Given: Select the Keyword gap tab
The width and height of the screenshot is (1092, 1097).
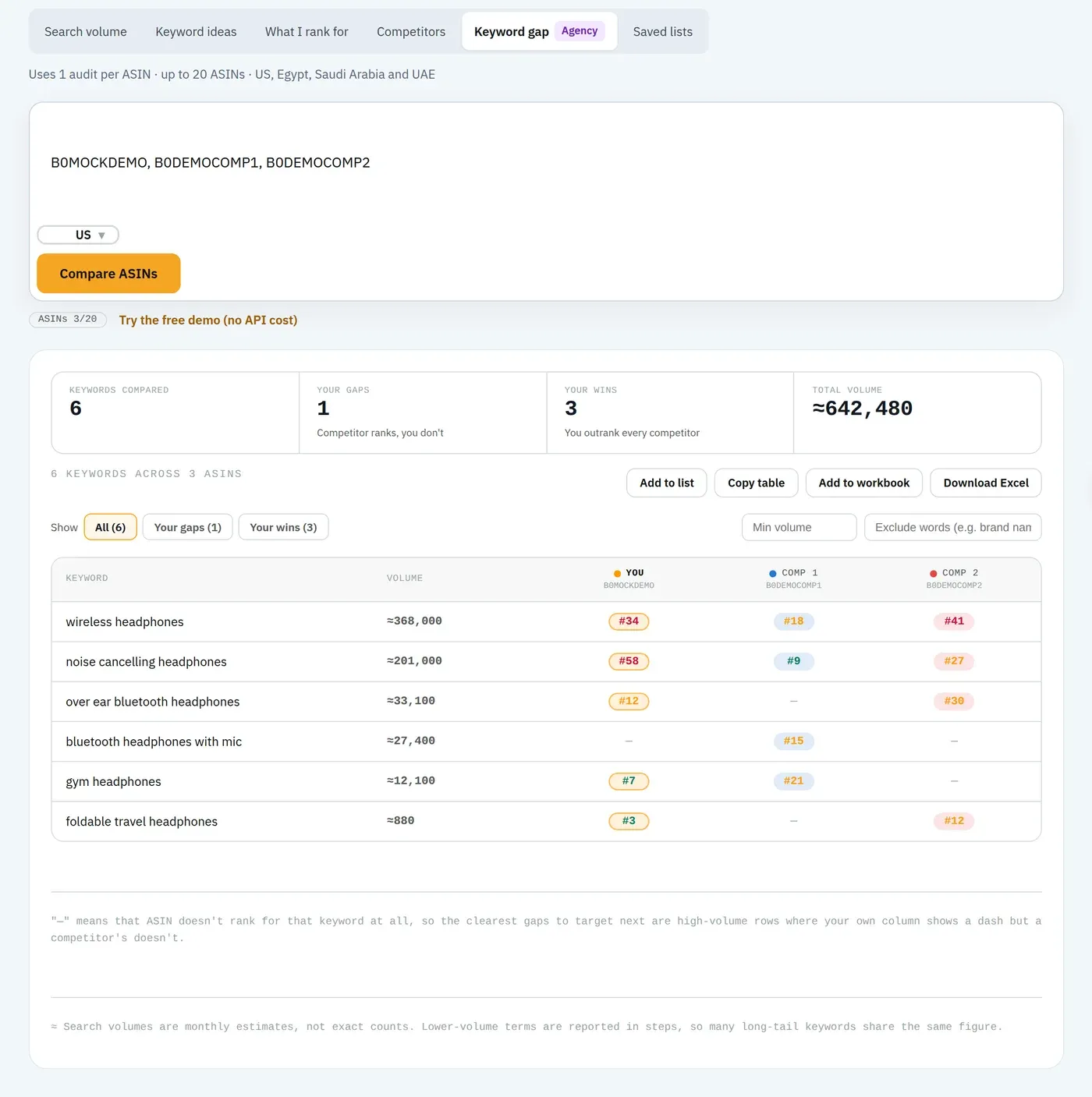Looking at the screenshot, I should 539,32.
